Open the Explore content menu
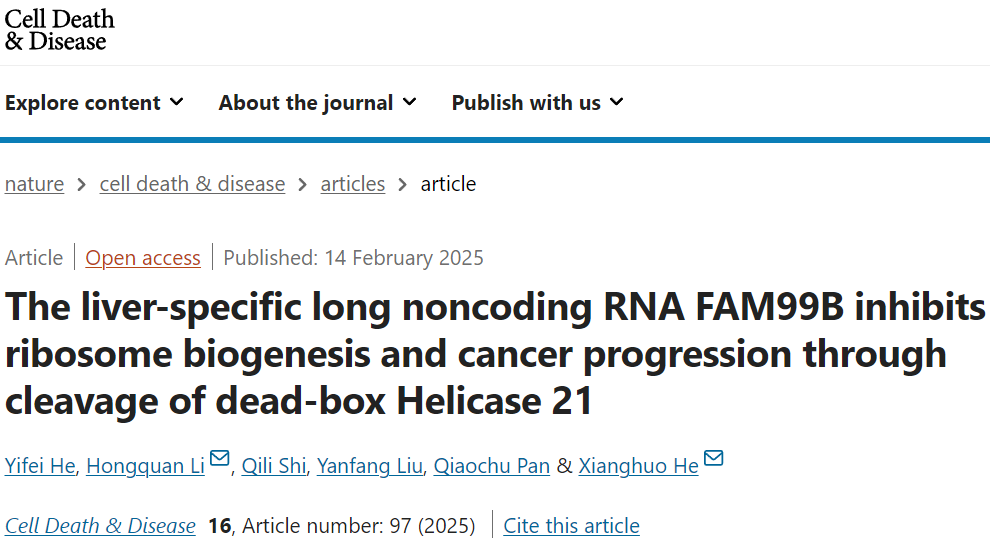Viewport: 990px width, 545px height. [x=95, y=102]
